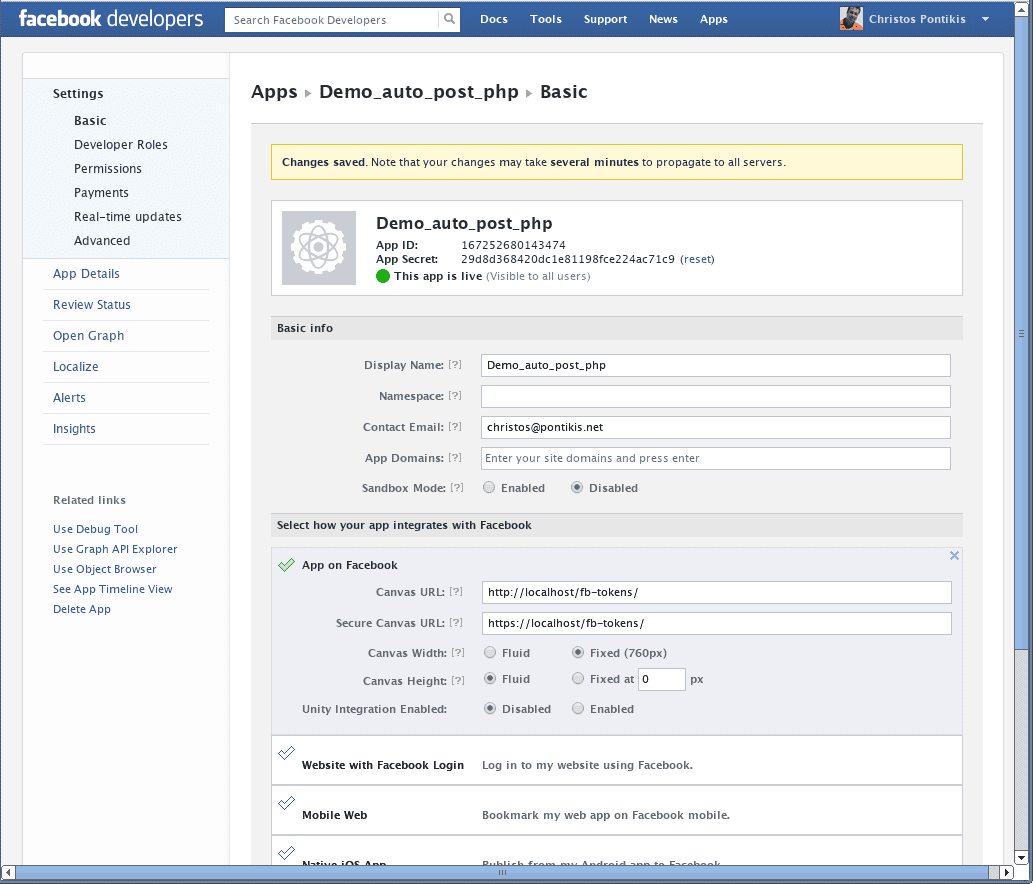Screen dimensions: 1033x884
Task: Click the search magnifier icon
Action: (449, 19)
